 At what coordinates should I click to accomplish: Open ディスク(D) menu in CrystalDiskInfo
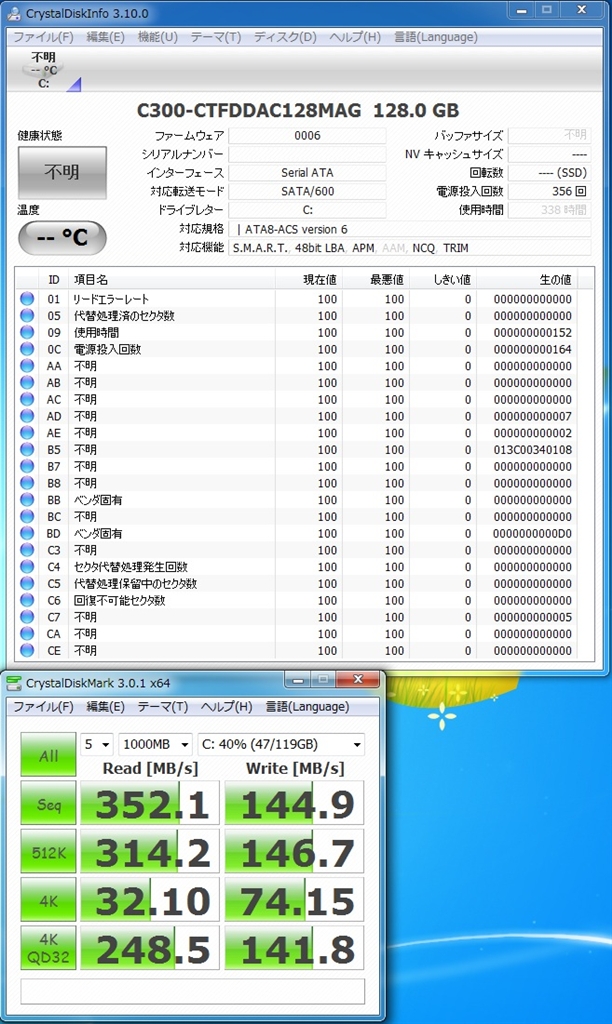[285, 37]
